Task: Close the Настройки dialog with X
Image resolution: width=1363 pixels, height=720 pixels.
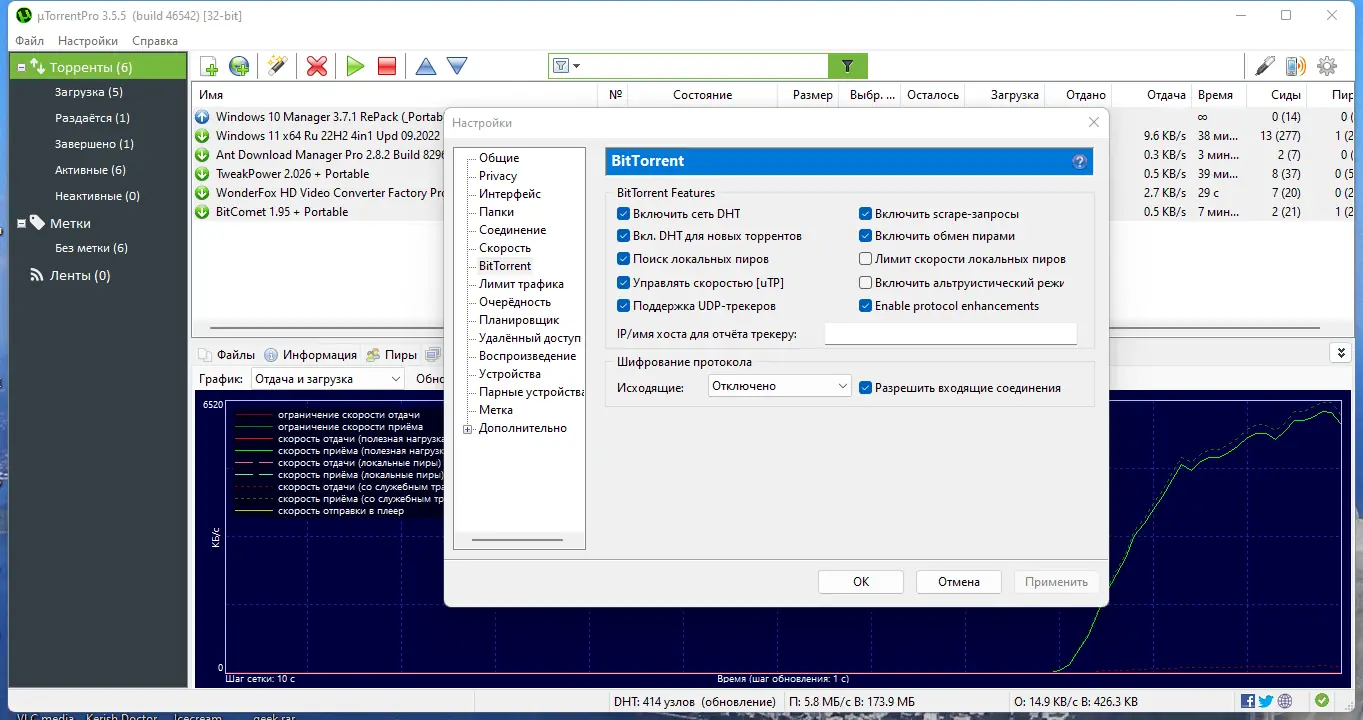Action: pos(1093,122)
